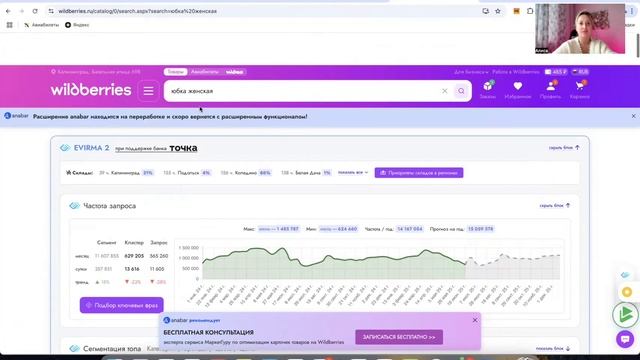Click the search magnifier button

461,91
